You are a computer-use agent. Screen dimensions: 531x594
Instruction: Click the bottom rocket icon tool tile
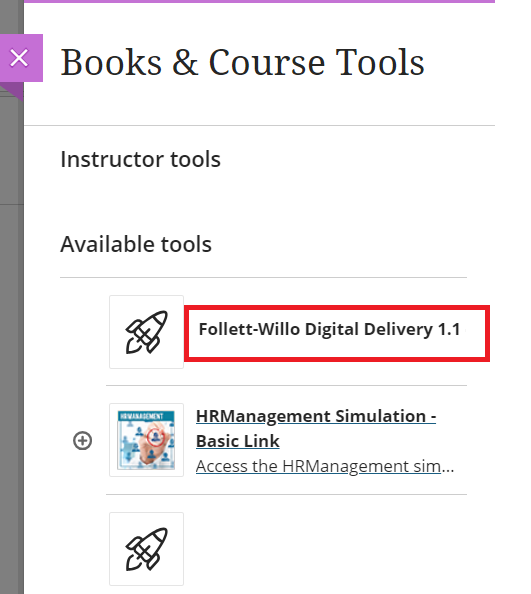[147, 549]
